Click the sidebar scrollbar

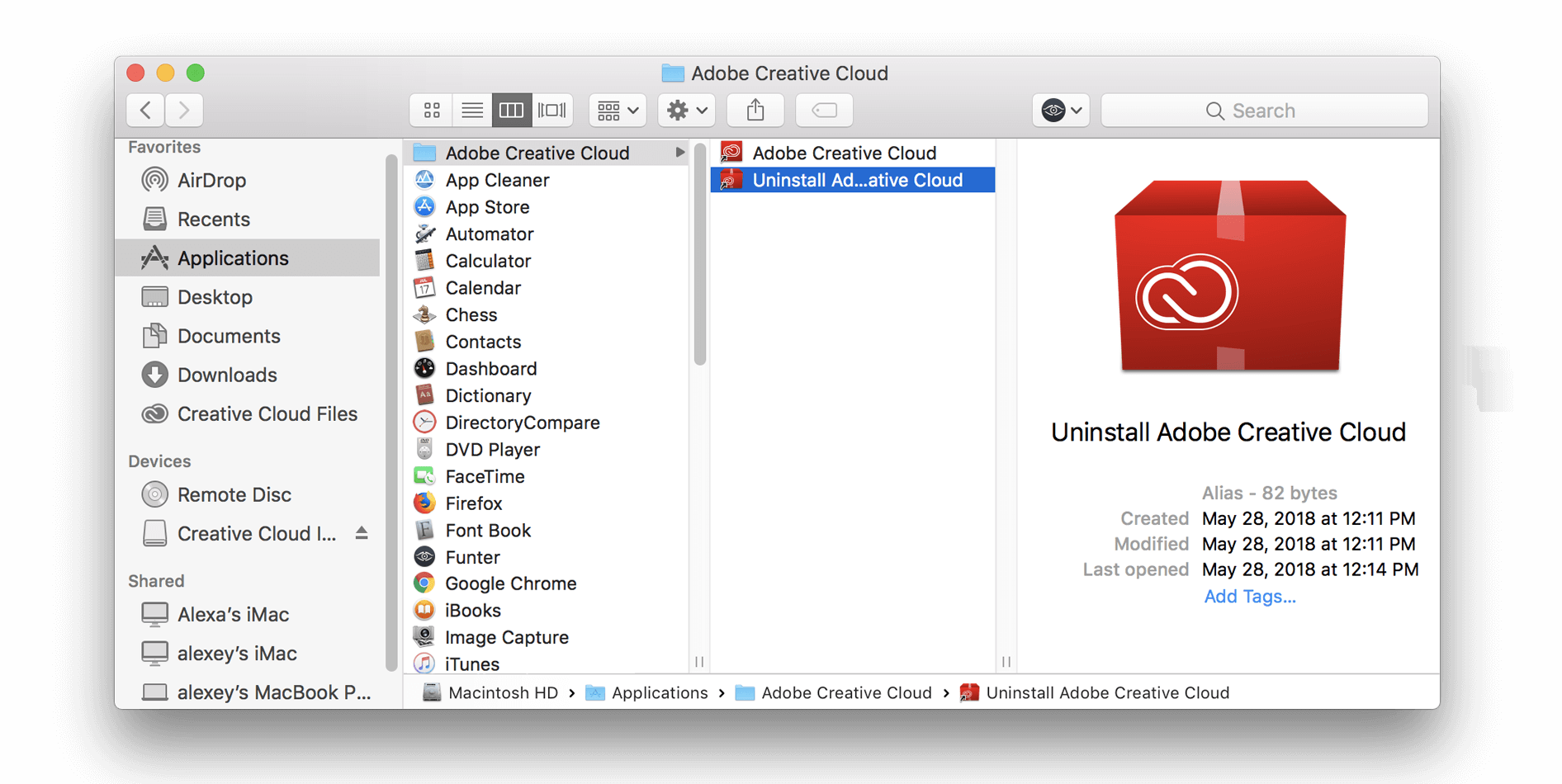[390, 413]
